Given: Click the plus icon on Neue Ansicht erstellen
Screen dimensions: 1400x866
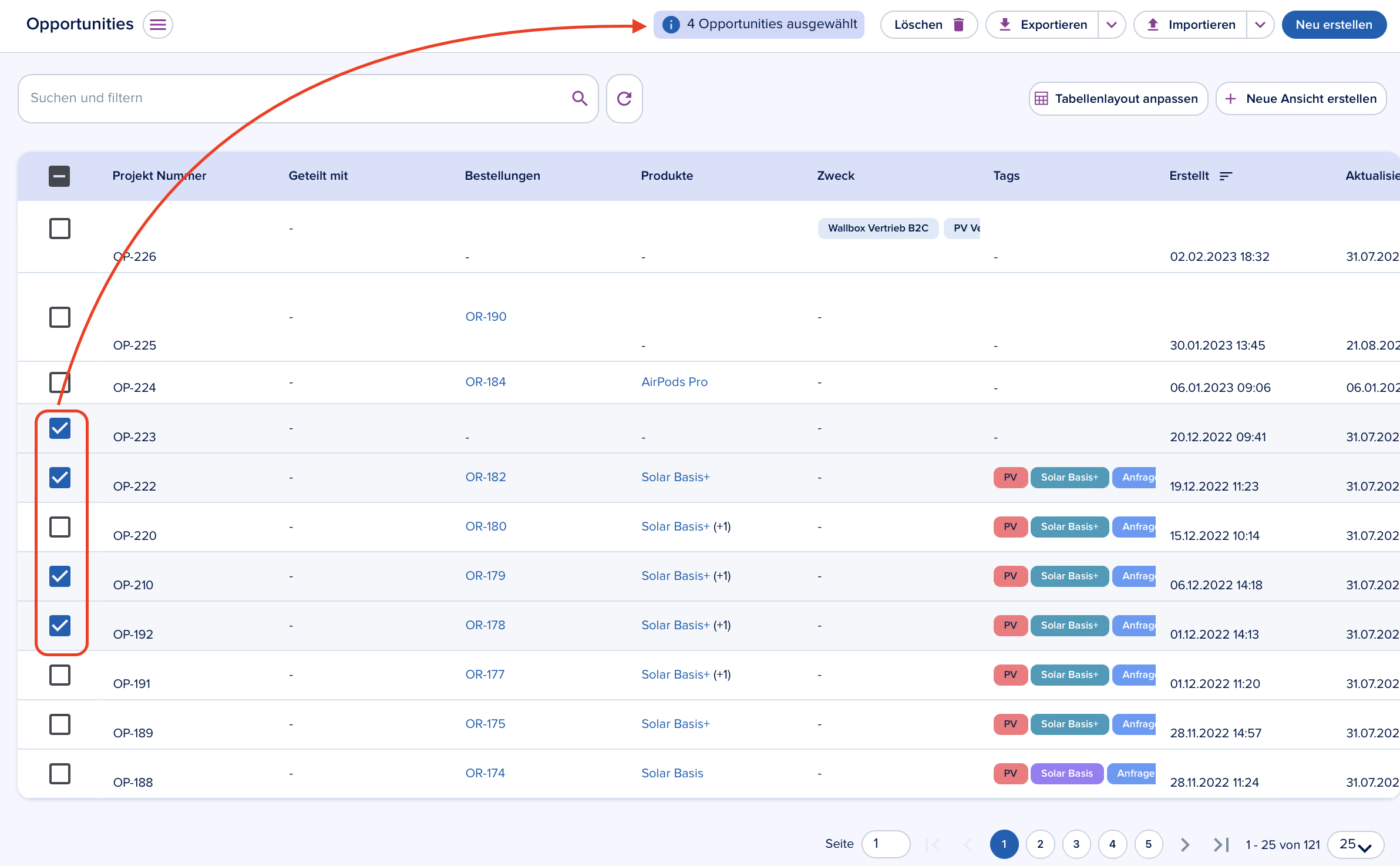Looking at the screenshot, I should click(1230, 99).
